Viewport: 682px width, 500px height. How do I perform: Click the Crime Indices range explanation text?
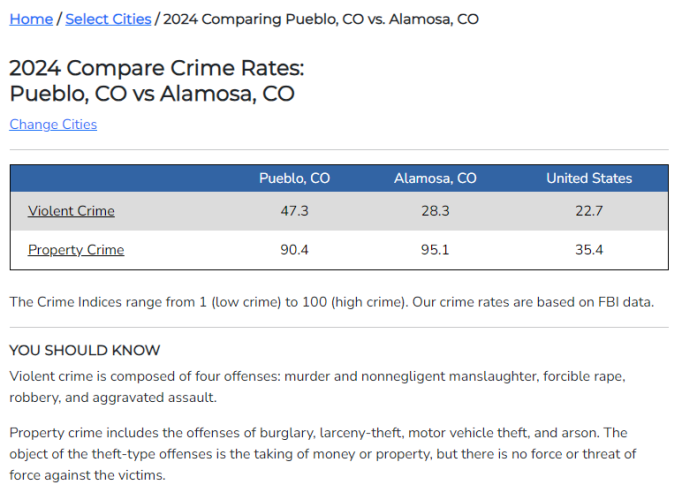pyautogui.click(x=332, y=302)
